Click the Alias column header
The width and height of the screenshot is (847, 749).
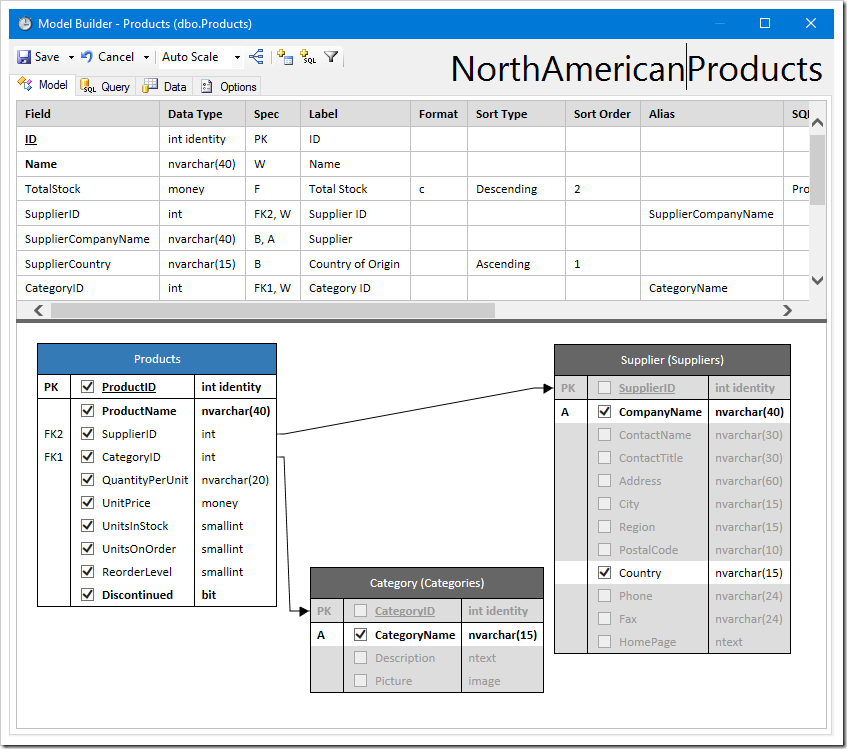712,114
